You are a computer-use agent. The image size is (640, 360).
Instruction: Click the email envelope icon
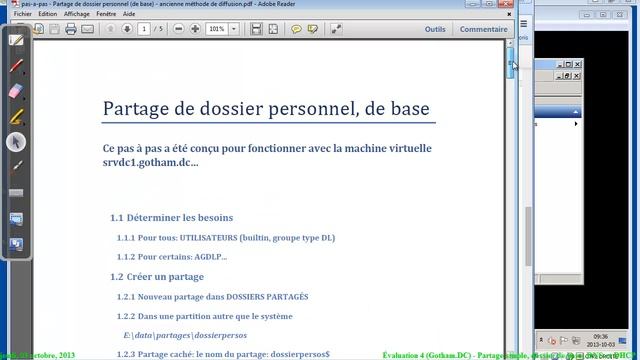pos(87,29)
